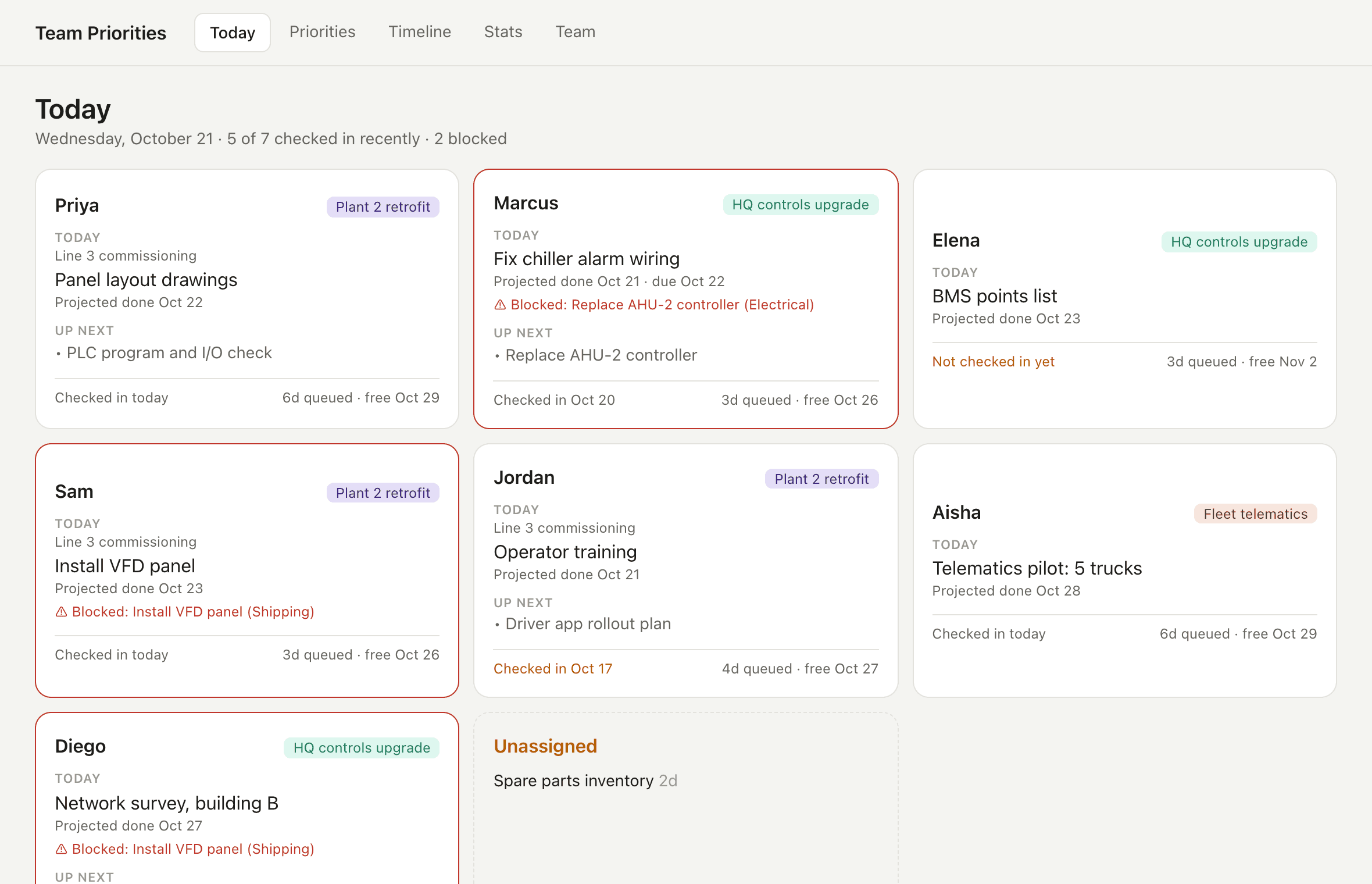Select Diego's HQ controls upgrade tag
1372x884 pixels.
pyautogui.click(x=362, y=748)
